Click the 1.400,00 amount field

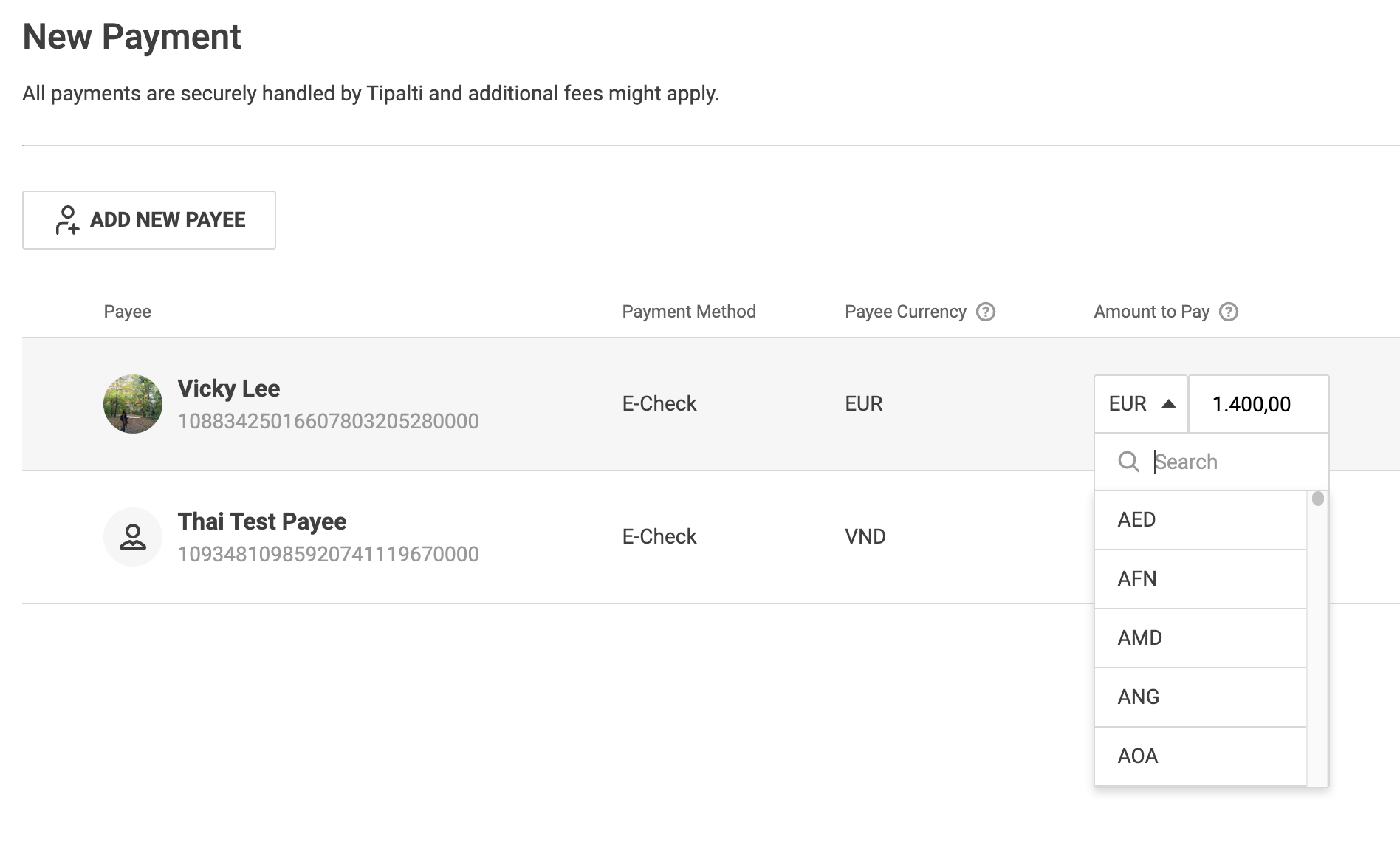coord(1259,404)
